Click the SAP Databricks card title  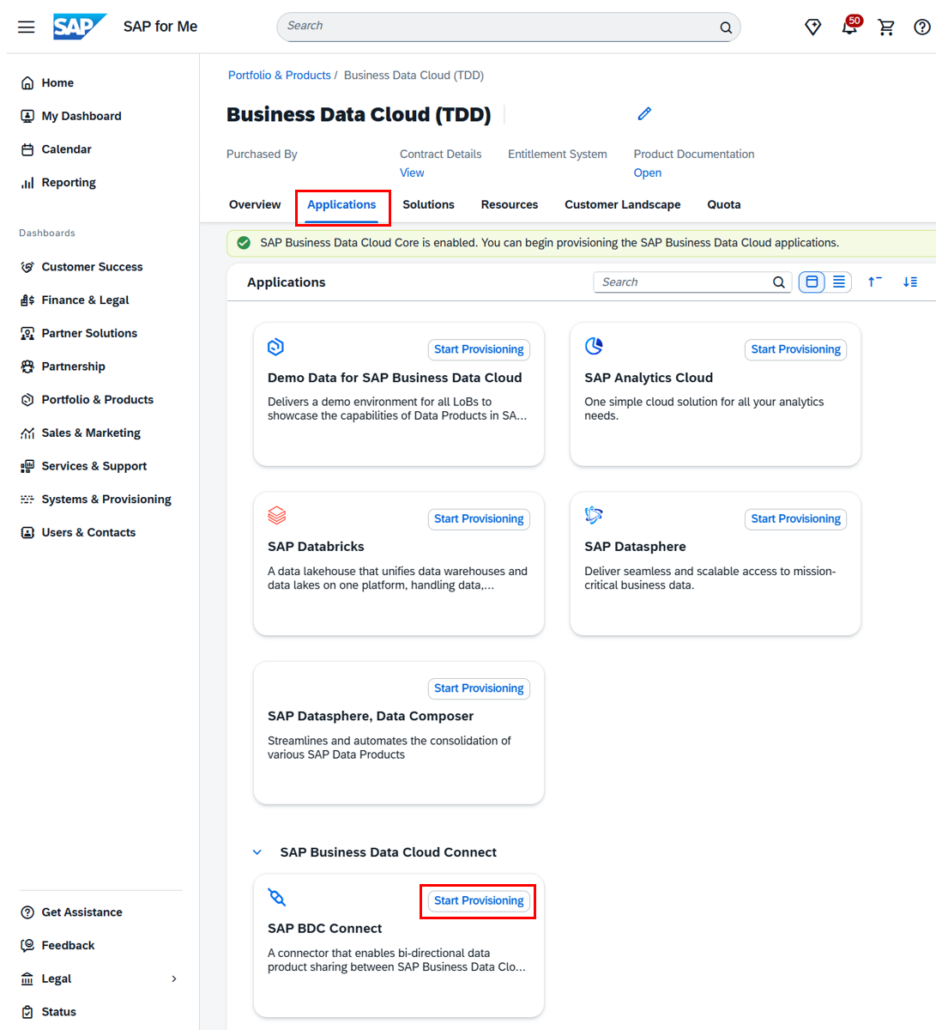pos(315,547)
